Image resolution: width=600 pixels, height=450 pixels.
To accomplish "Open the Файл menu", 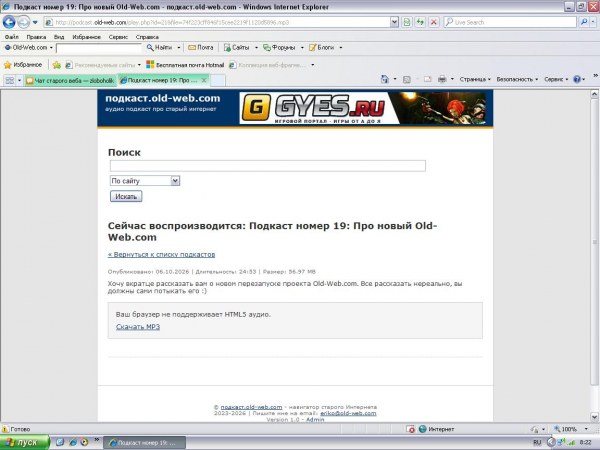I will 12,37.
